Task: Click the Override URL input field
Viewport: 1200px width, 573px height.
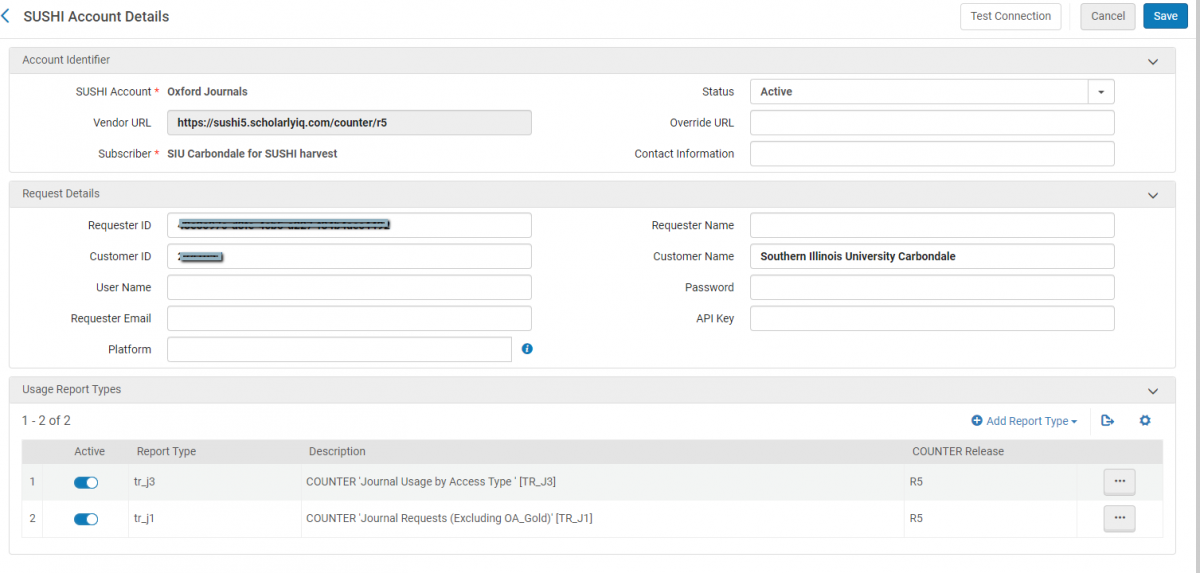Action: click(931, 123)
